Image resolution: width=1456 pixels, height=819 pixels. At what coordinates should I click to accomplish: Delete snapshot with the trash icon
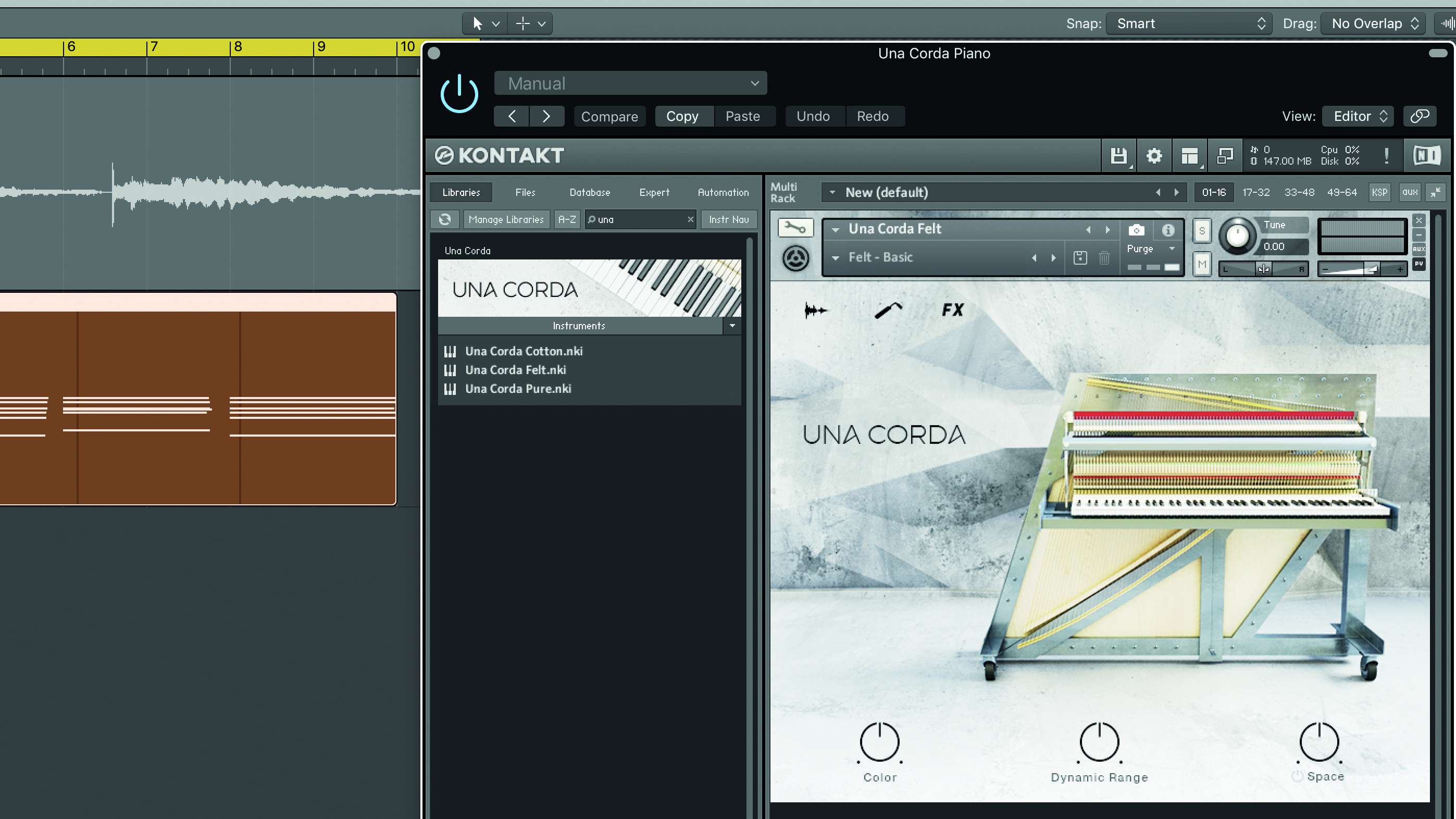tap(1104, 258)
